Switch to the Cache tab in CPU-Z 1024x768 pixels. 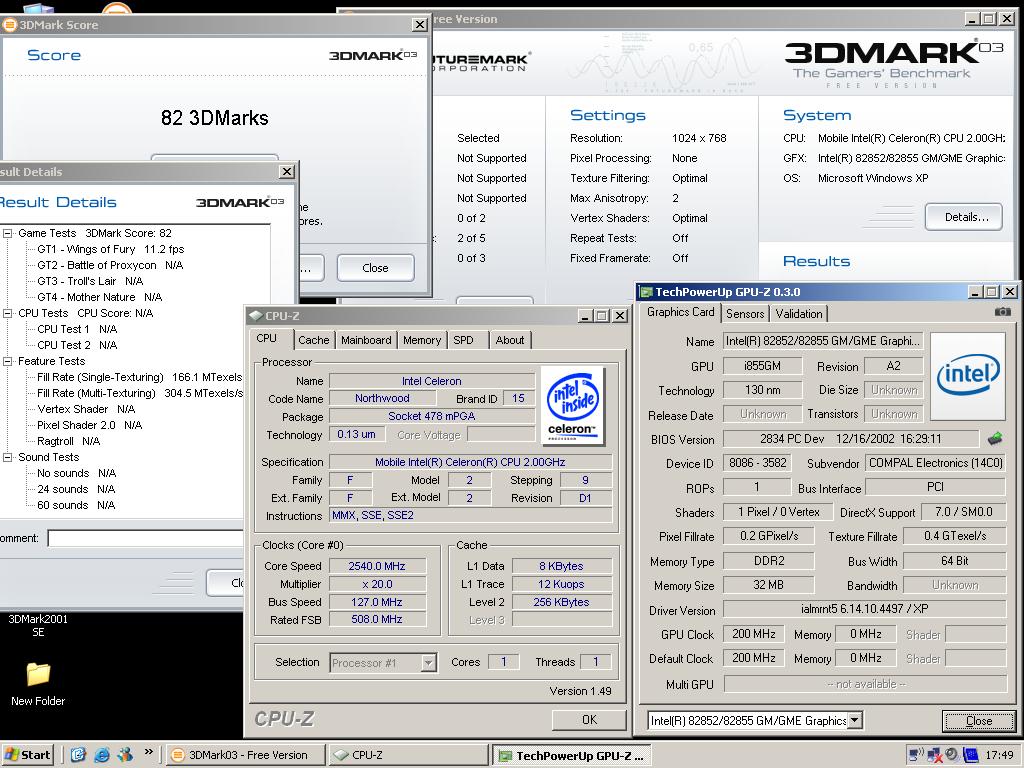click(313, 340)
